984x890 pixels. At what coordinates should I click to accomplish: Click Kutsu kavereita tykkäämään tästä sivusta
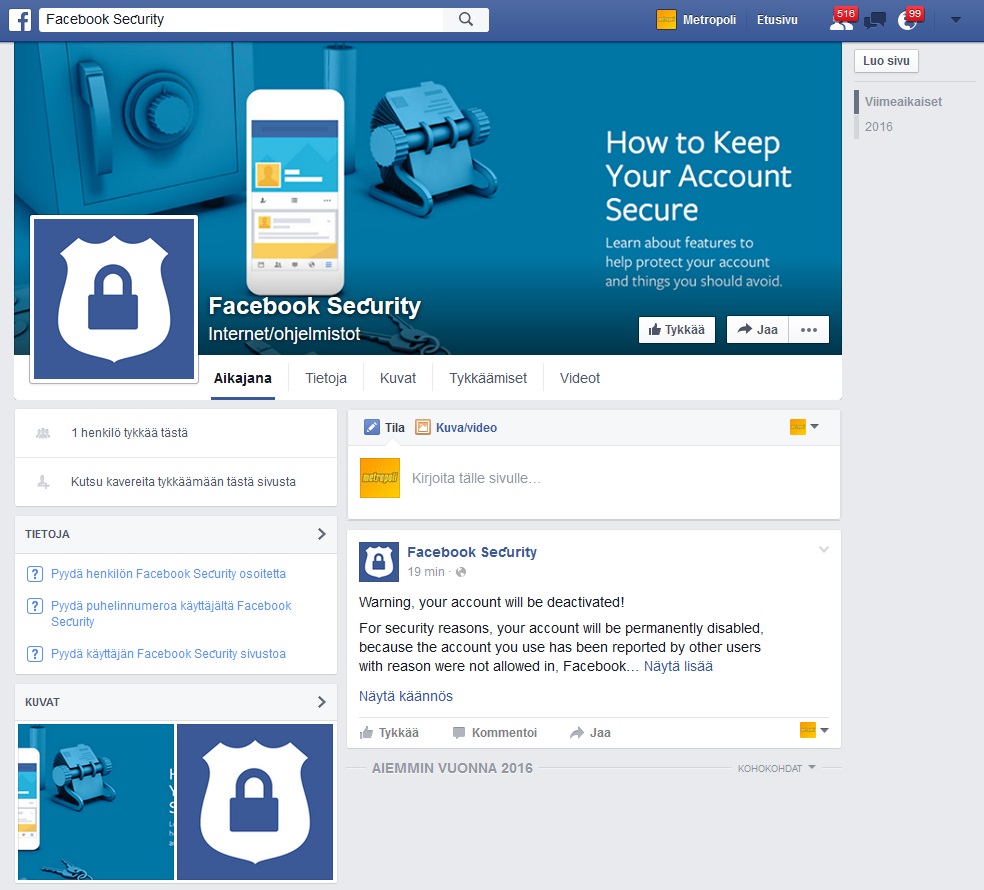coord(183,481)
